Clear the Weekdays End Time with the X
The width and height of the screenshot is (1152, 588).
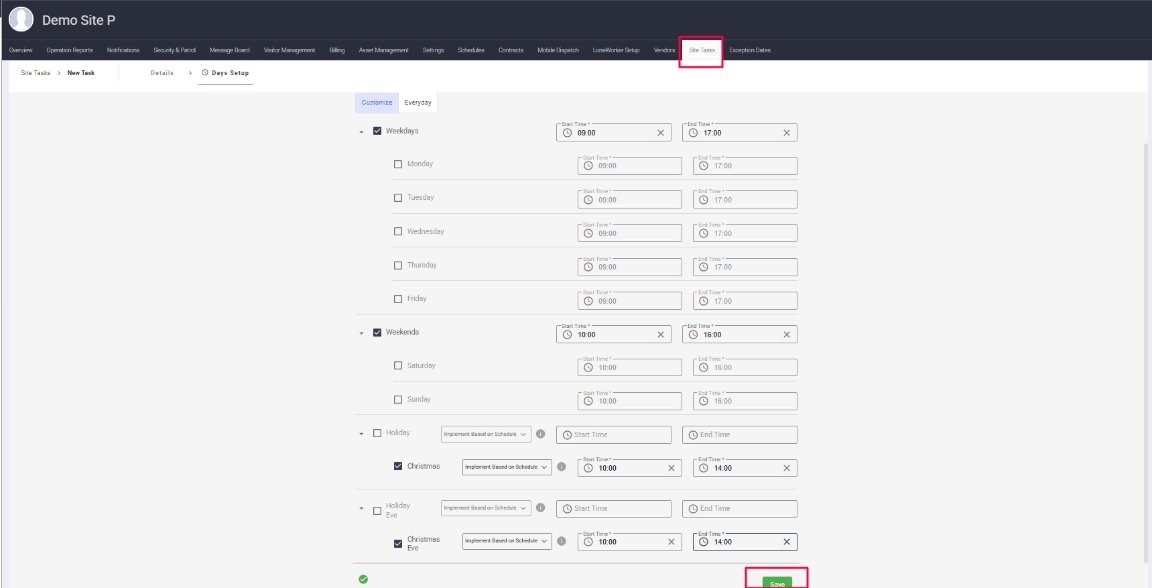point(786,133)
